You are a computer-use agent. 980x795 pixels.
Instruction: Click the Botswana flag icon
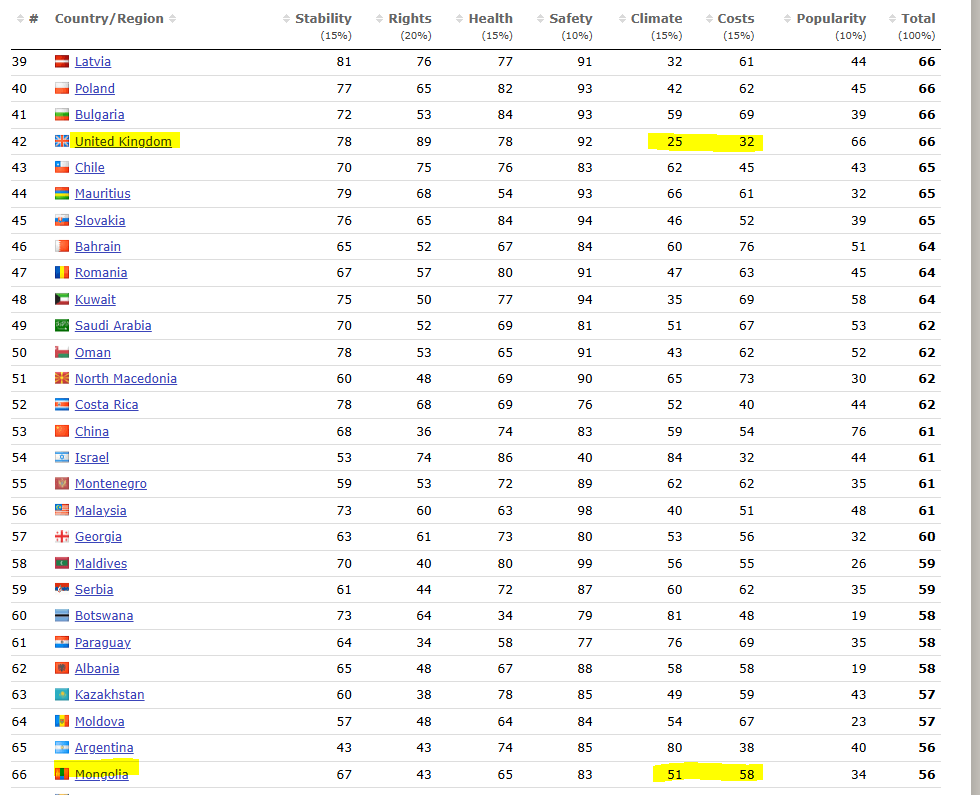62,616
